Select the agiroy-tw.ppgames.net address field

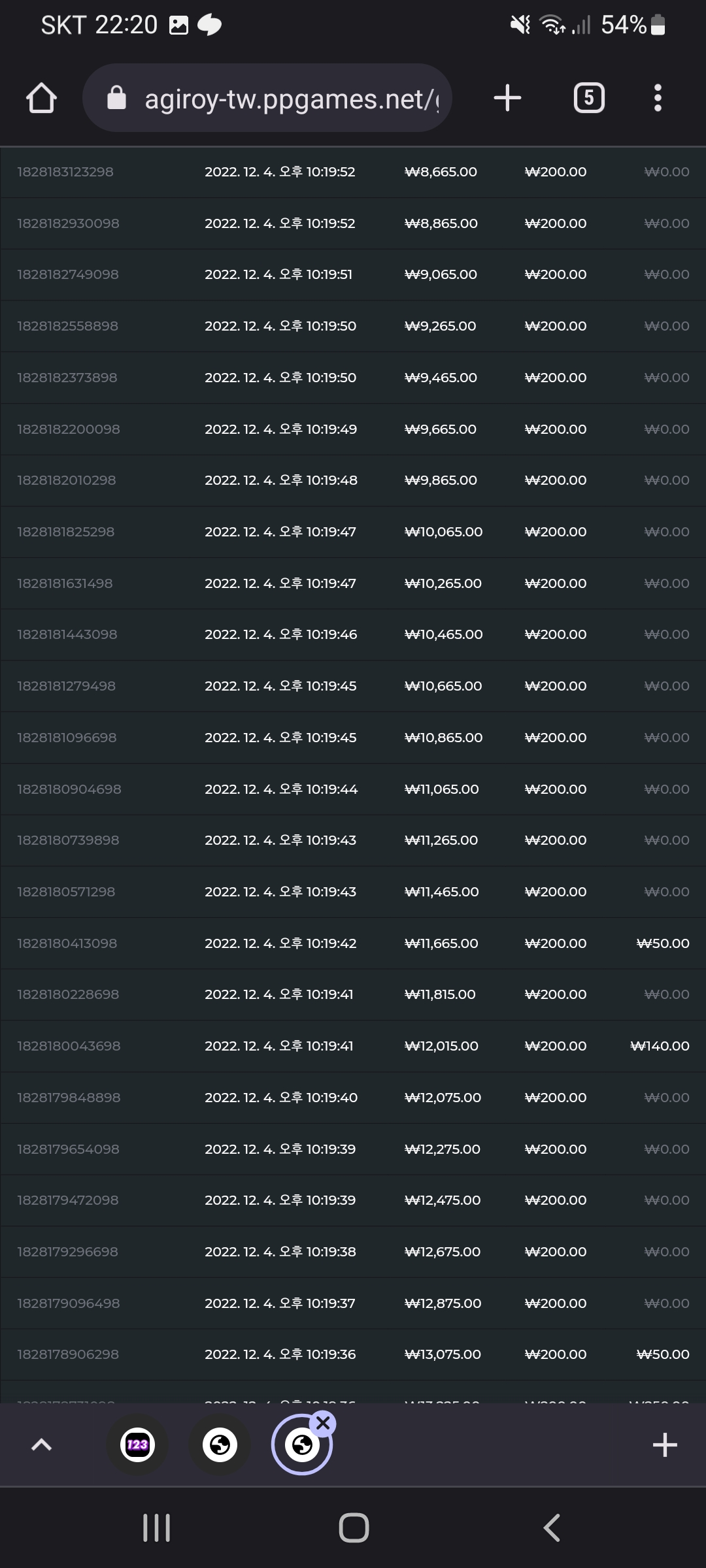267,98
